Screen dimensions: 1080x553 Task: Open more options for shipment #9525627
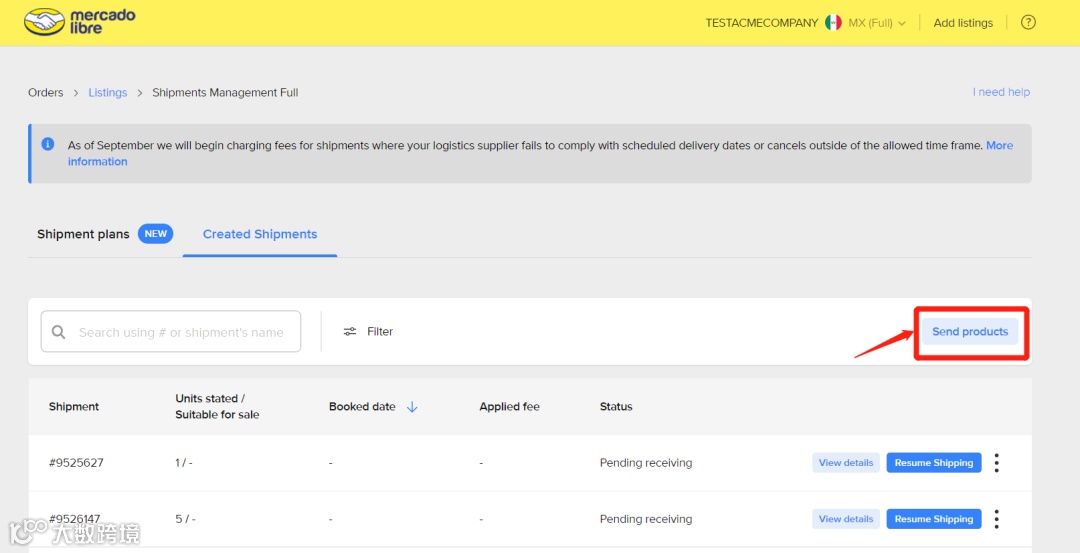tap(996, 463)
